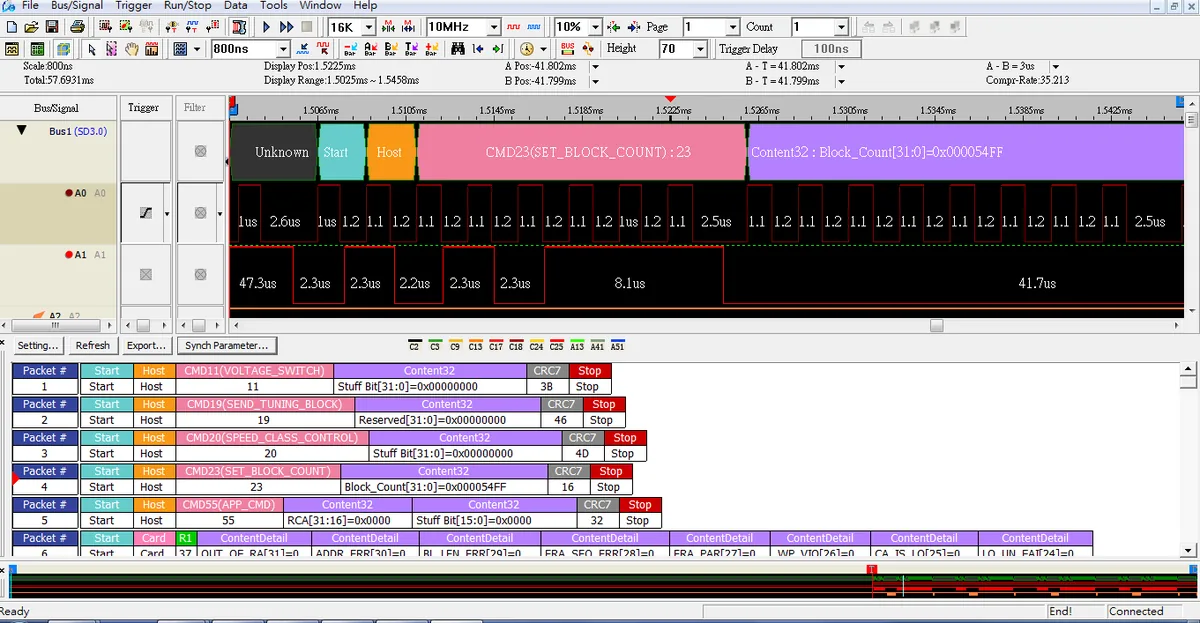The image size is (1200, 623).
Task: Select the arrow pointer tool
Action: click(92, 49)
